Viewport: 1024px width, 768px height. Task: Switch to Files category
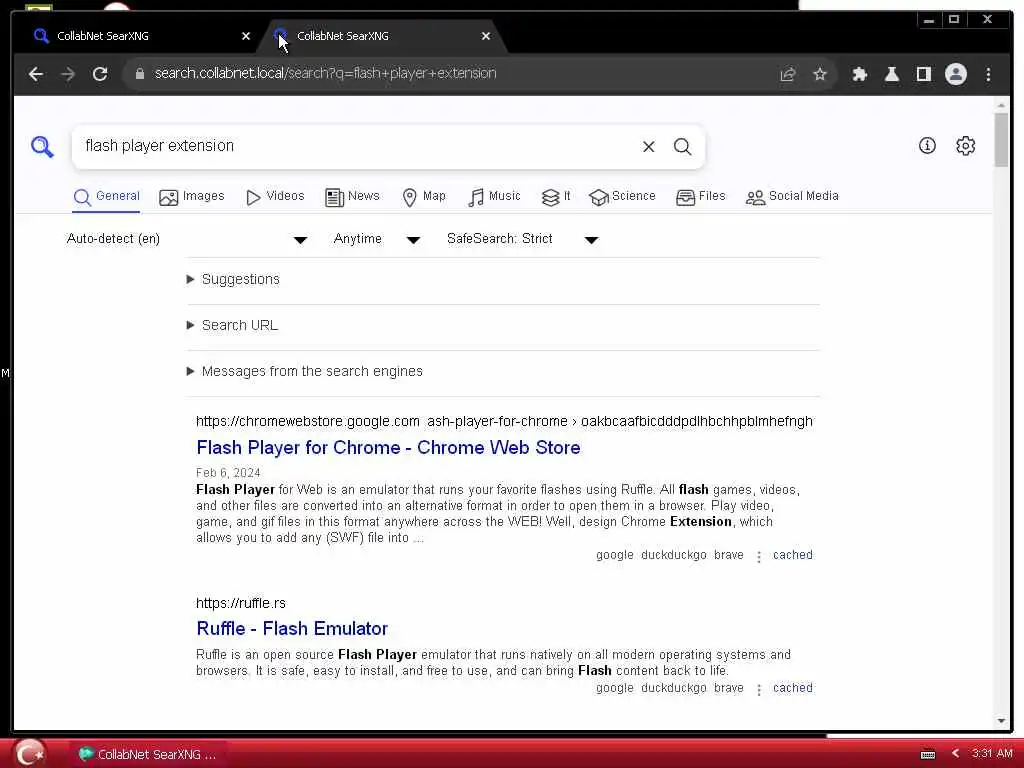pyautogui.click(x=701, y=197)
